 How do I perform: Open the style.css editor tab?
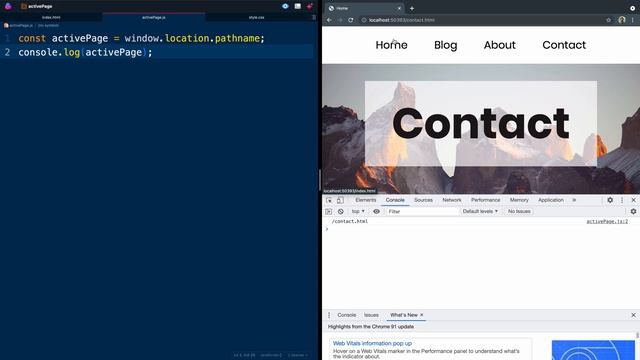pyautogui.click(x=256, y=18)
